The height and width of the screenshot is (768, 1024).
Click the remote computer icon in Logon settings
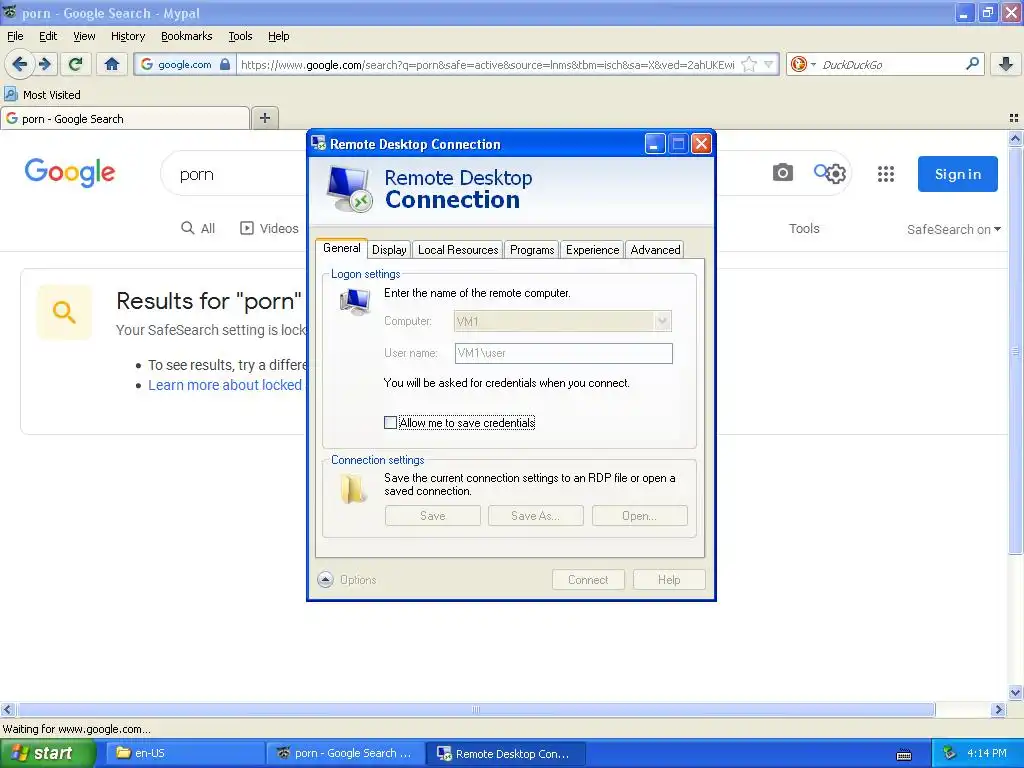pos(355,302)
